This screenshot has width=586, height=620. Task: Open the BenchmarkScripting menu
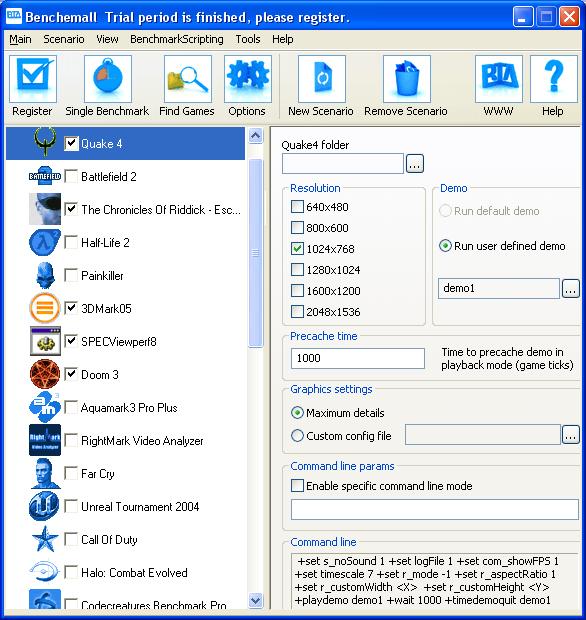click(177, 39)
